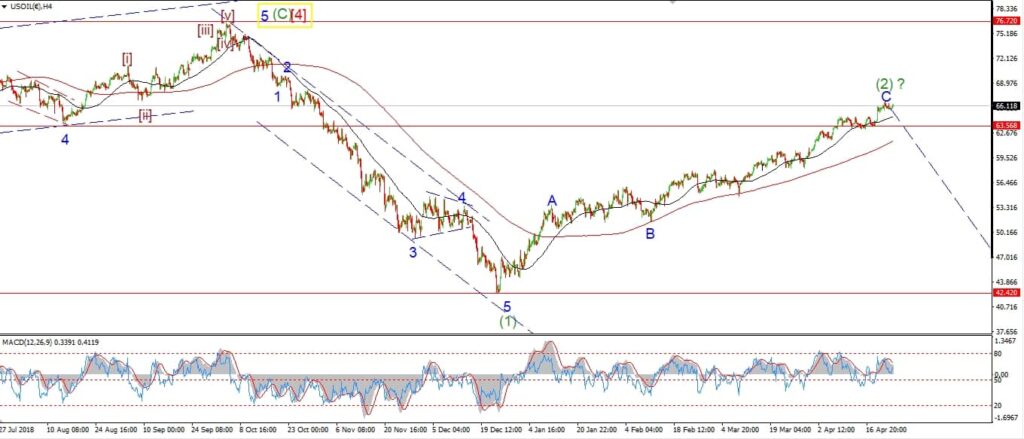Click the 8 Oct 16:00 date label
This screenshot has height=439, width=1024.
259,430
